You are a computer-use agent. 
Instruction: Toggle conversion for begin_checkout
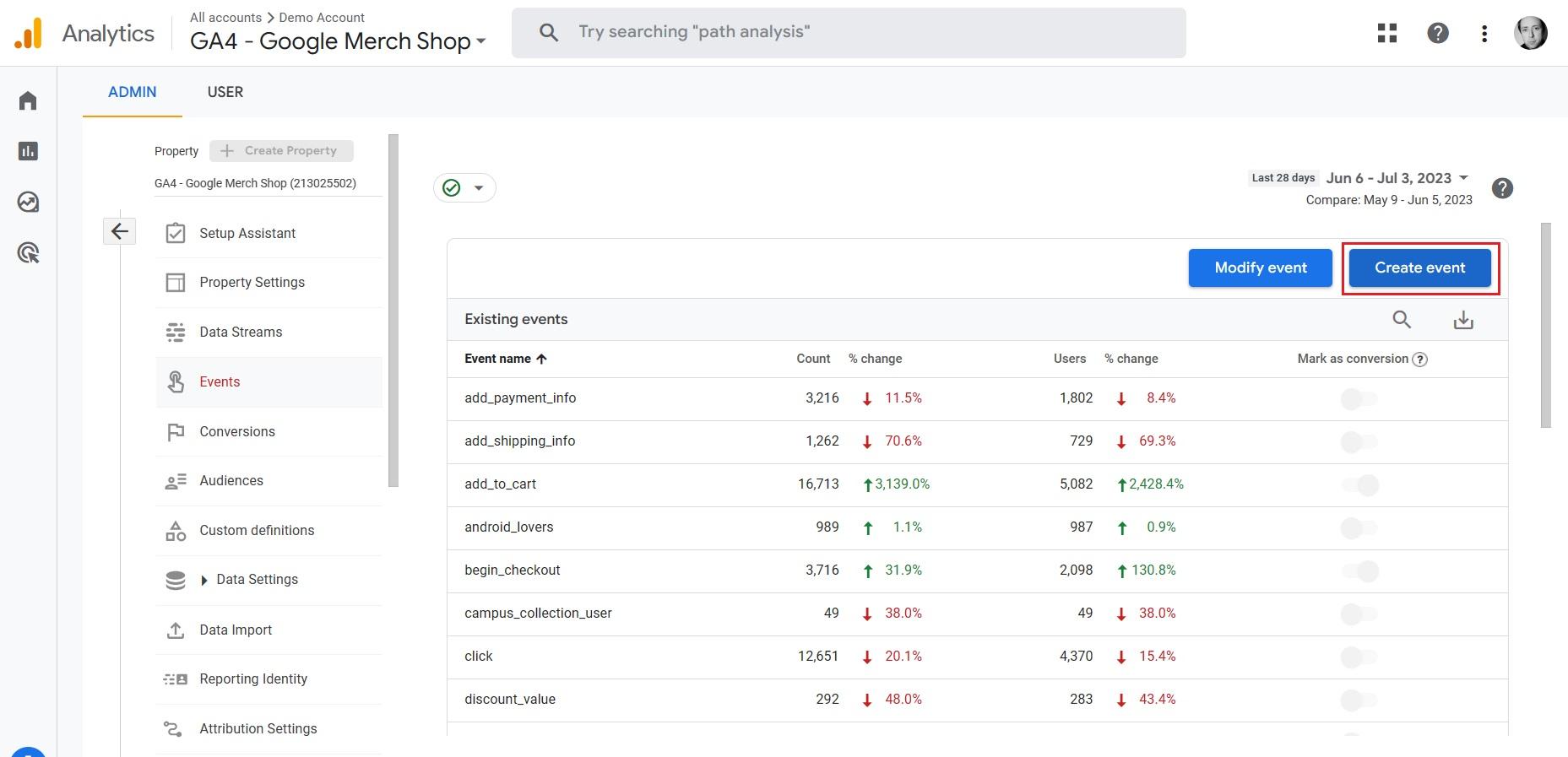pyautogui.click(x=1359, y=570)
